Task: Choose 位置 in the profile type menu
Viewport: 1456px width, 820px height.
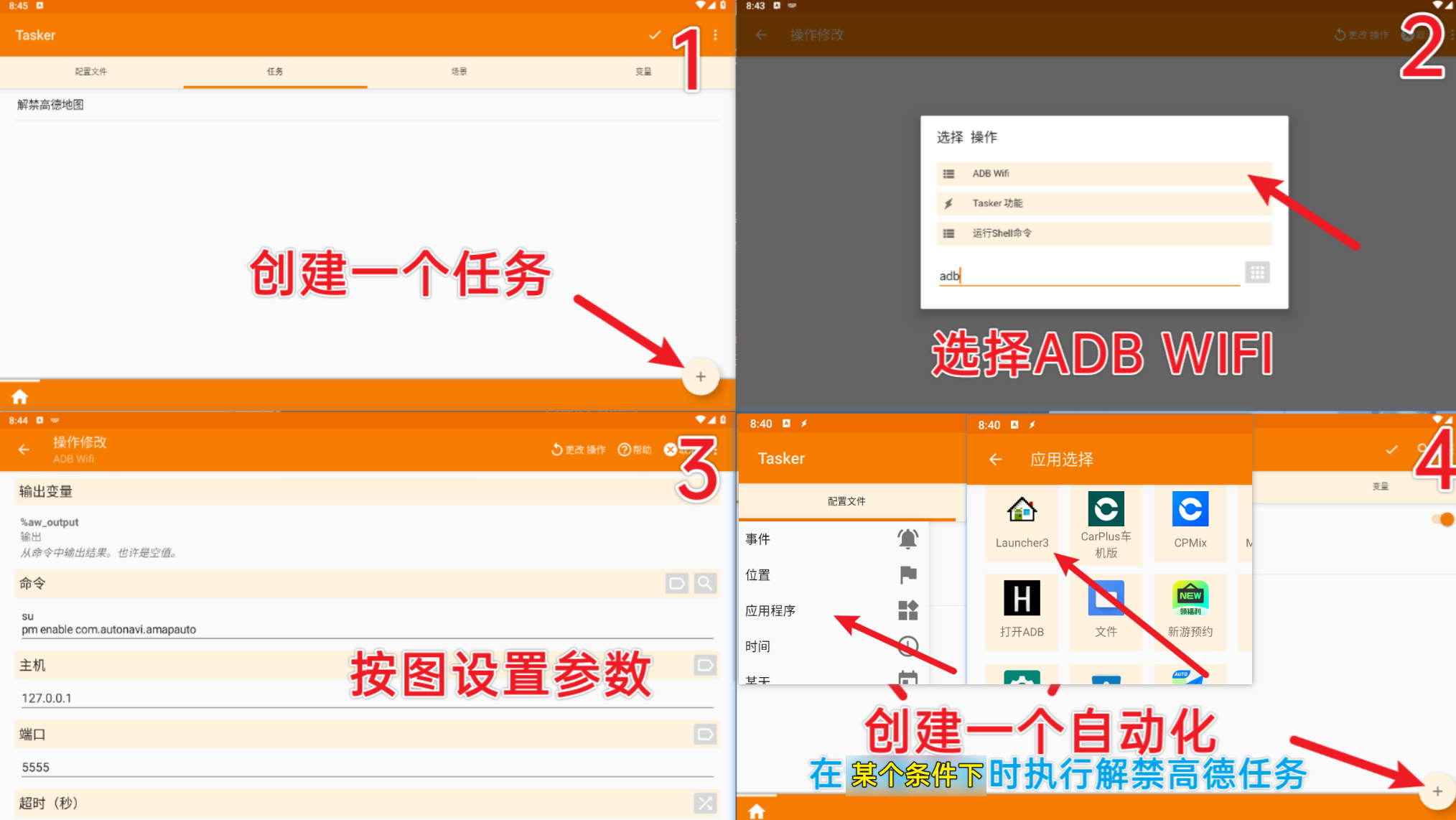Action: 833,574
